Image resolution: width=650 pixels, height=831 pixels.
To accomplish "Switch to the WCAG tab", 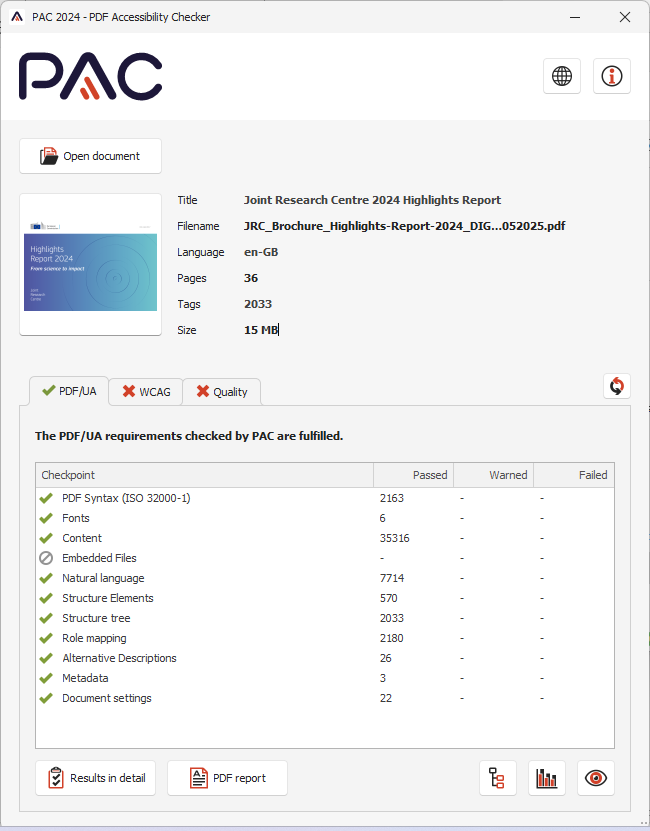I will tap(146, 392).
